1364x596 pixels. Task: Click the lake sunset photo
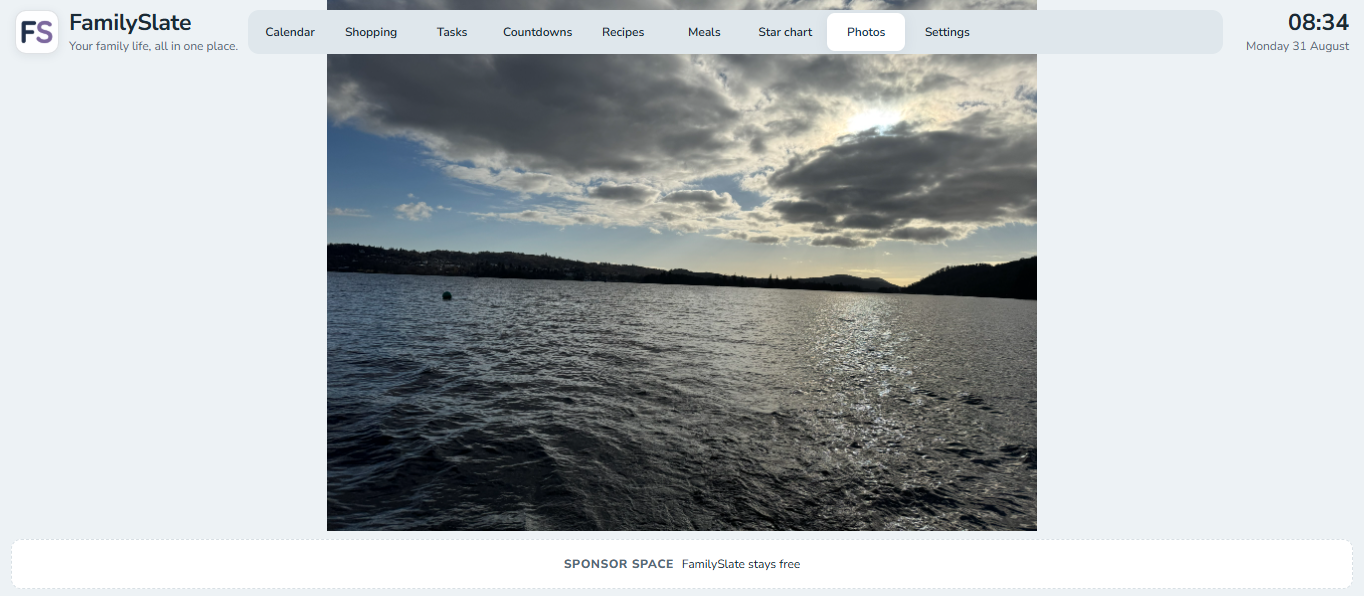[x=682, y=266]
